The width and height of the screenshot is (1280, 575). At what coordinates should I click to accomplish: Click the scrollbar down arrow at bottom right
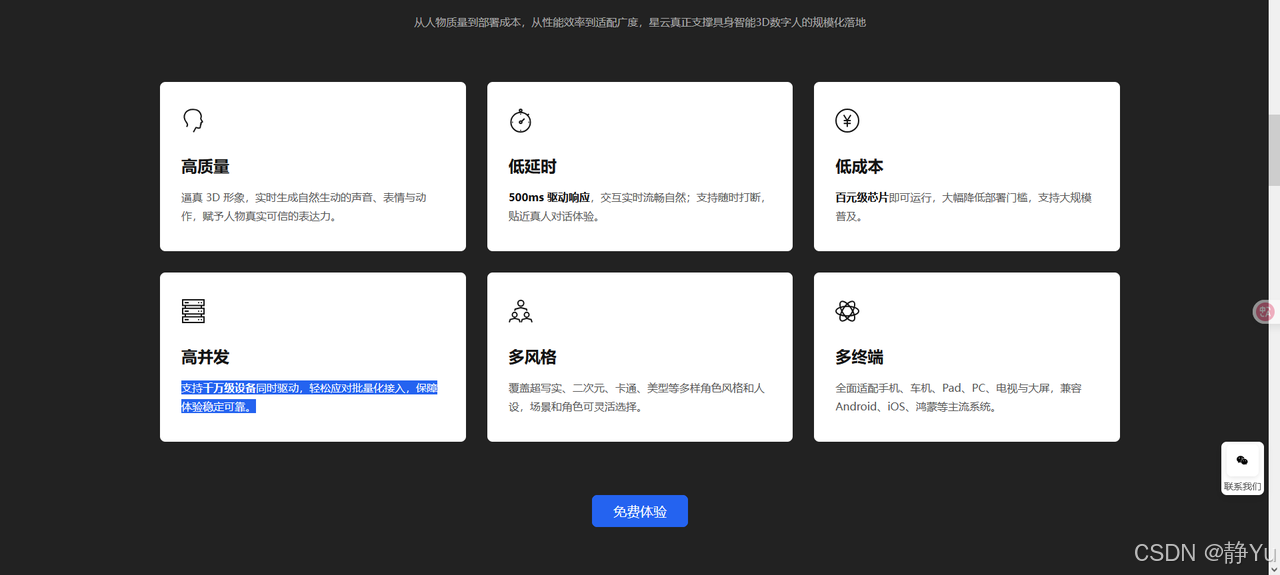(1274, 569)
